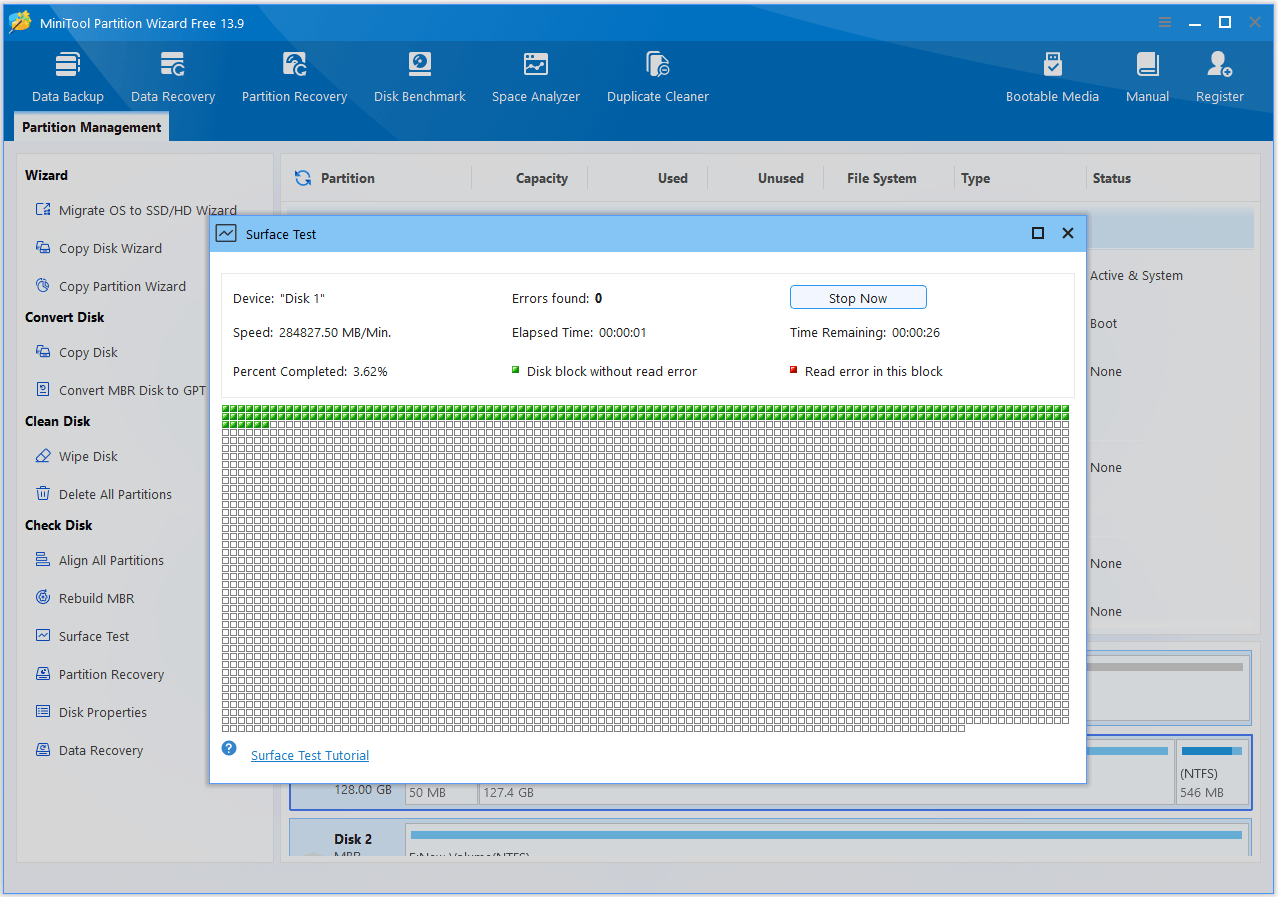Click the Delete All Partitions label
The width and height of the screenshot is (1278, 897).
pyautogui.click(x=115, y=494)
